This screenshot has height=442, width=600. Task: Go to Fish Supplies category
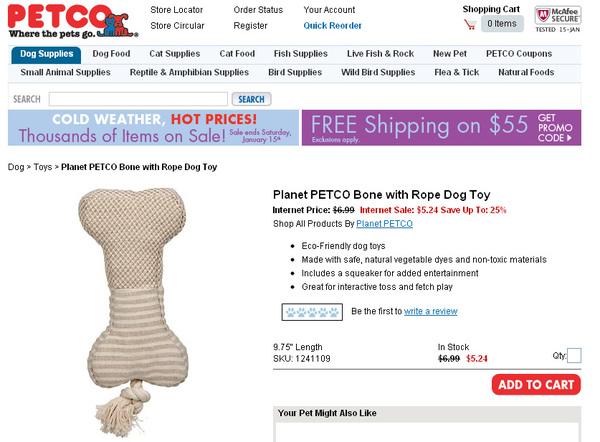[301, 54]
